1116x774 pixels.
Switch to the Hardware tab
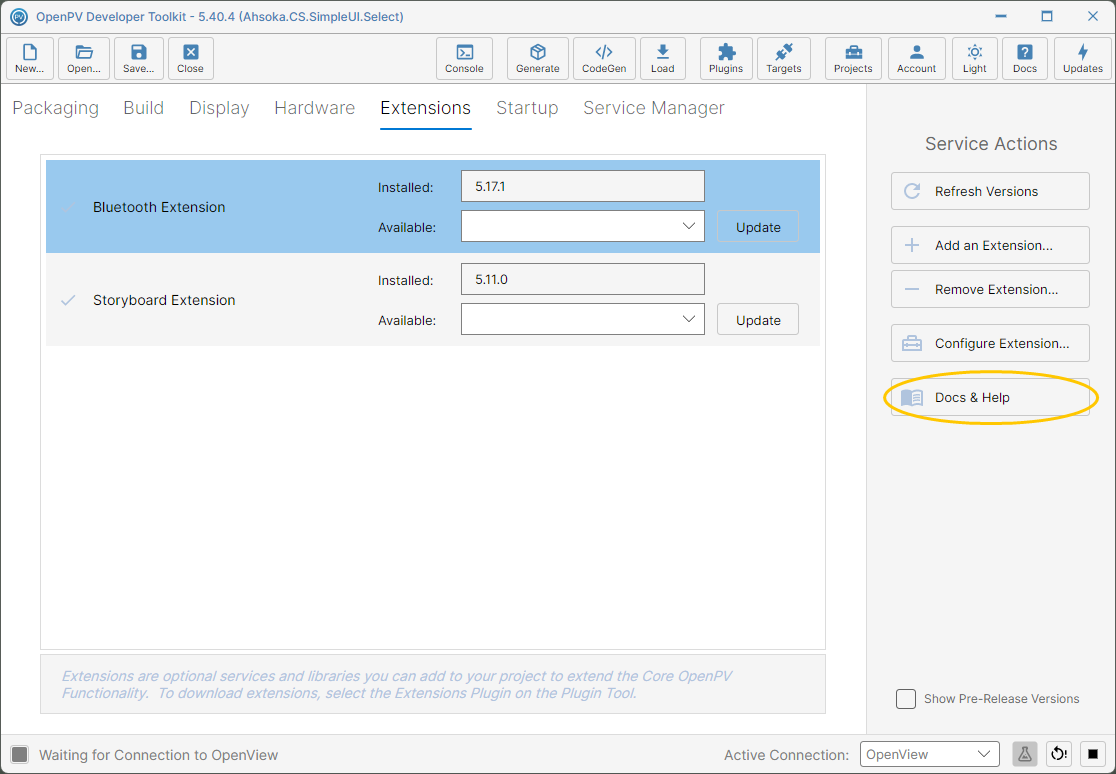315,108
